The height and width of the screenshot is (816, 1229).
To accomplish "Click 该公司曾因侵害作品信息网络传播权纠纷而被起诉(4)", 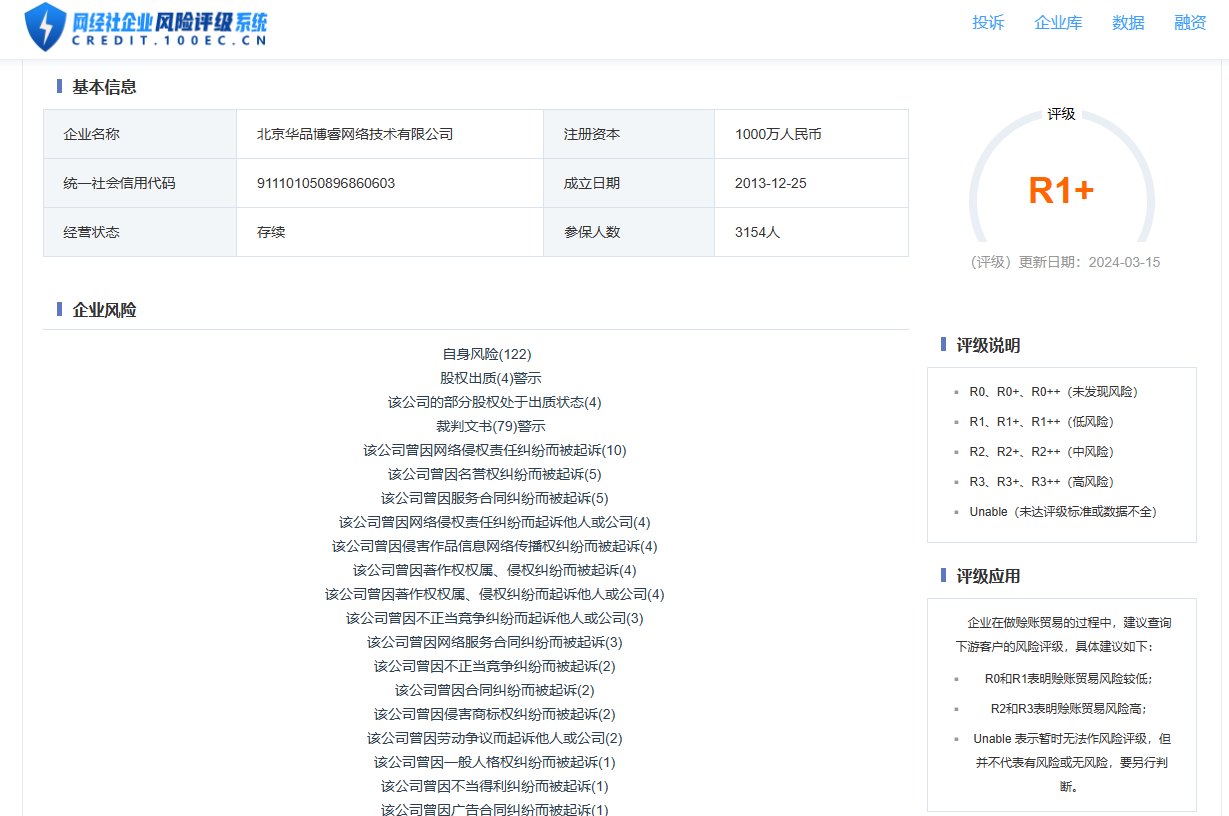I will click(x=495, y=546).
